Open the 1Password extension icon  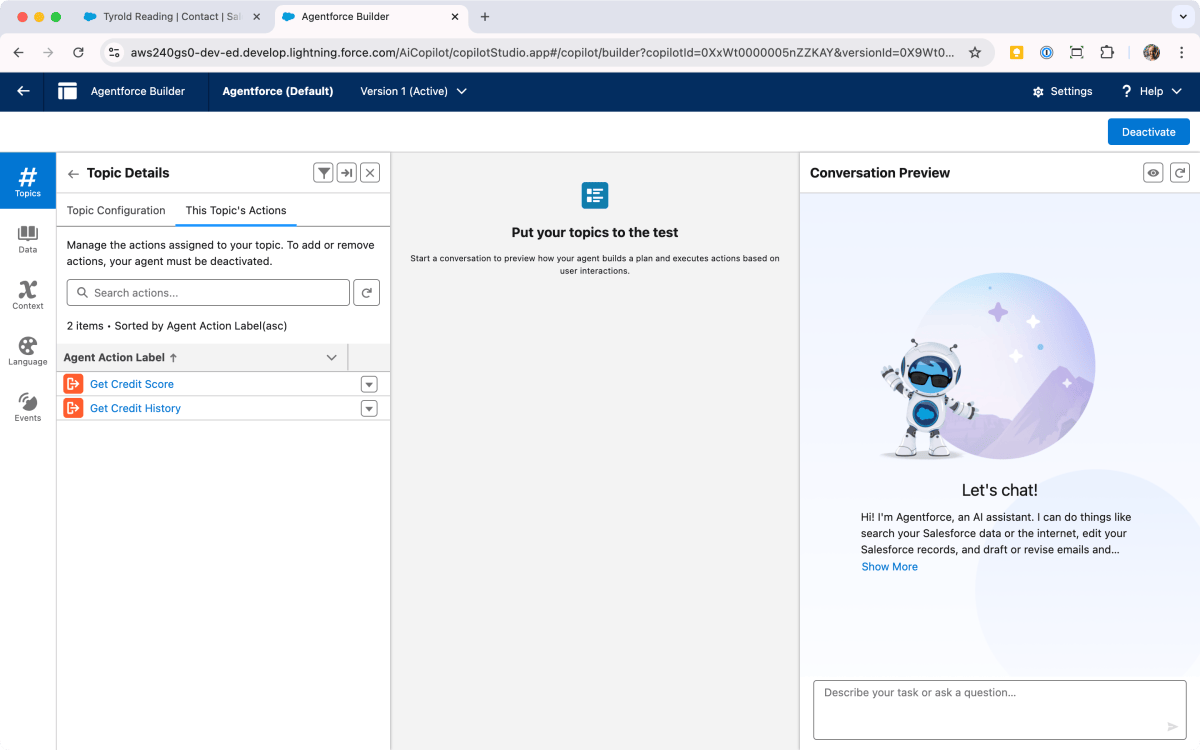pyautogui.click(x=1046, y=52)
